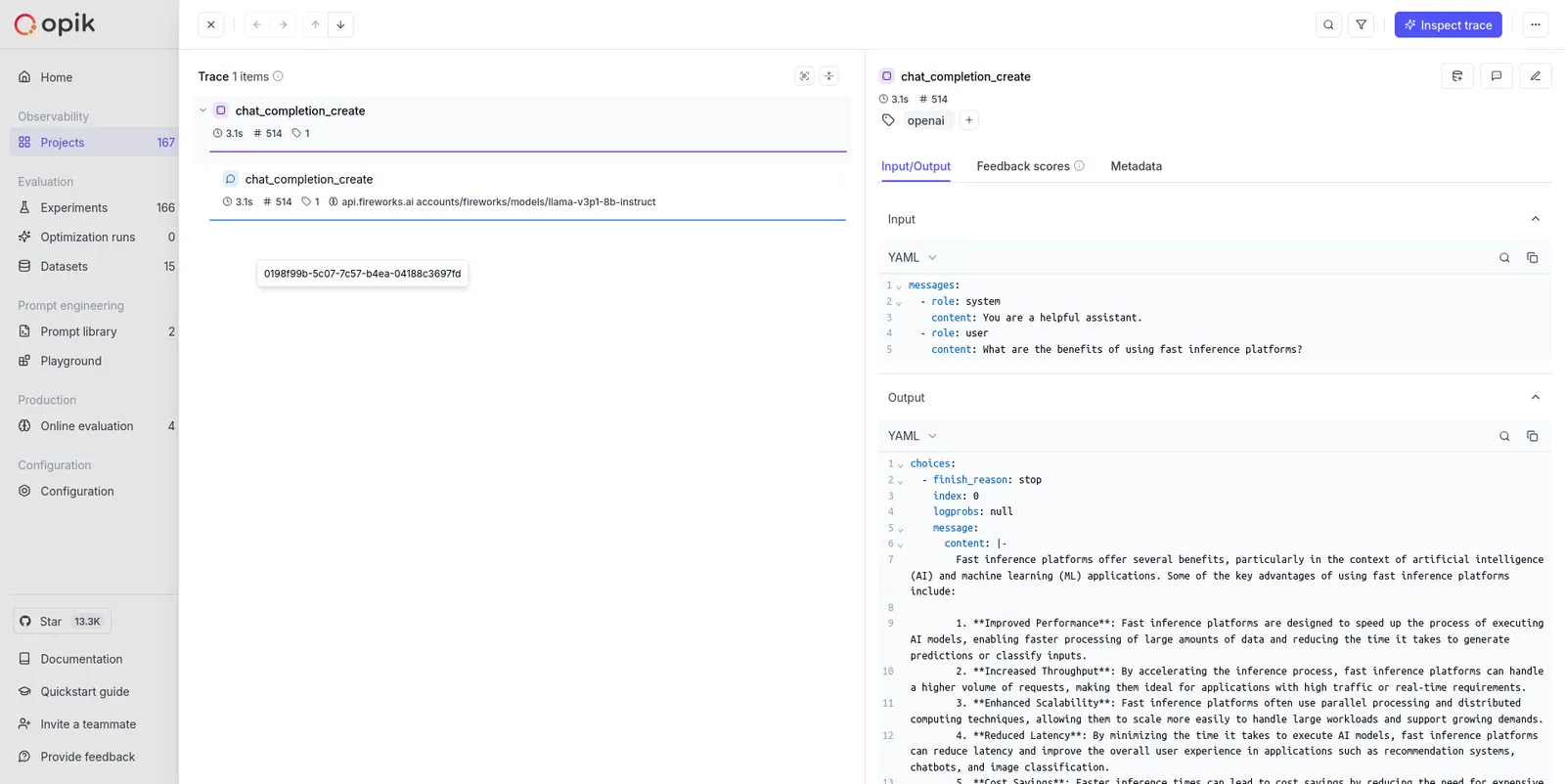Open Online evaluation in the sidebar
Image resolution: width=1565 pixels, height=784 pixels.
point(94,426)
